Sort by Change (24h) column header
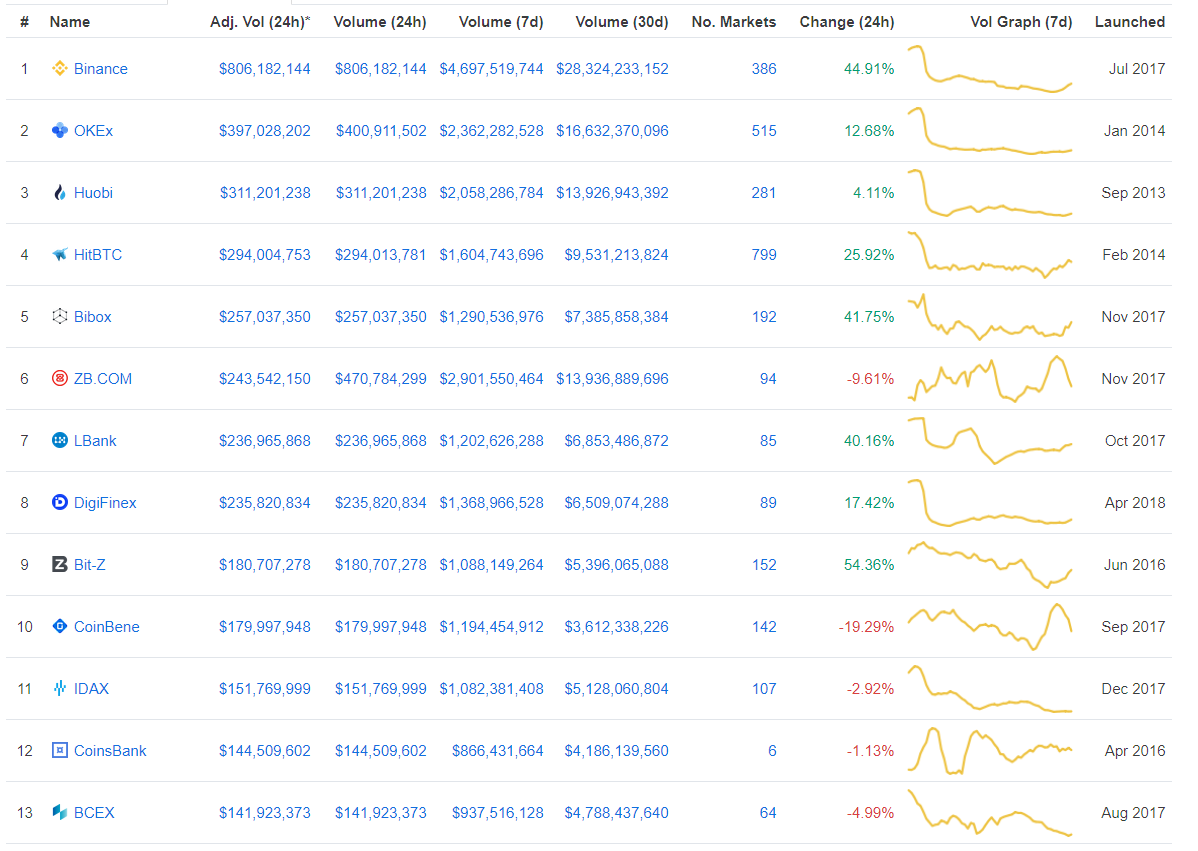This screenshot has height=851, width=1198. point(846,22)
